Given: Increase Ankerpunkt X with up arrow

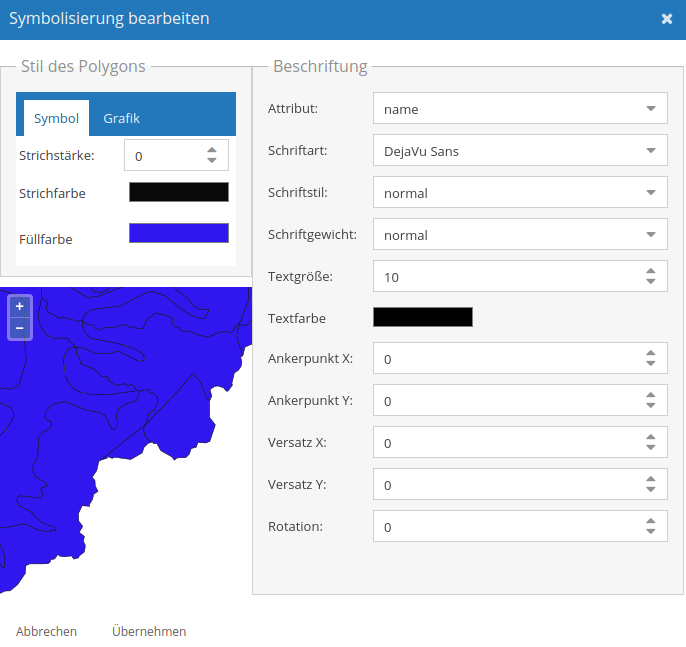Looking at the screenshot, I should tap(651, 353).
